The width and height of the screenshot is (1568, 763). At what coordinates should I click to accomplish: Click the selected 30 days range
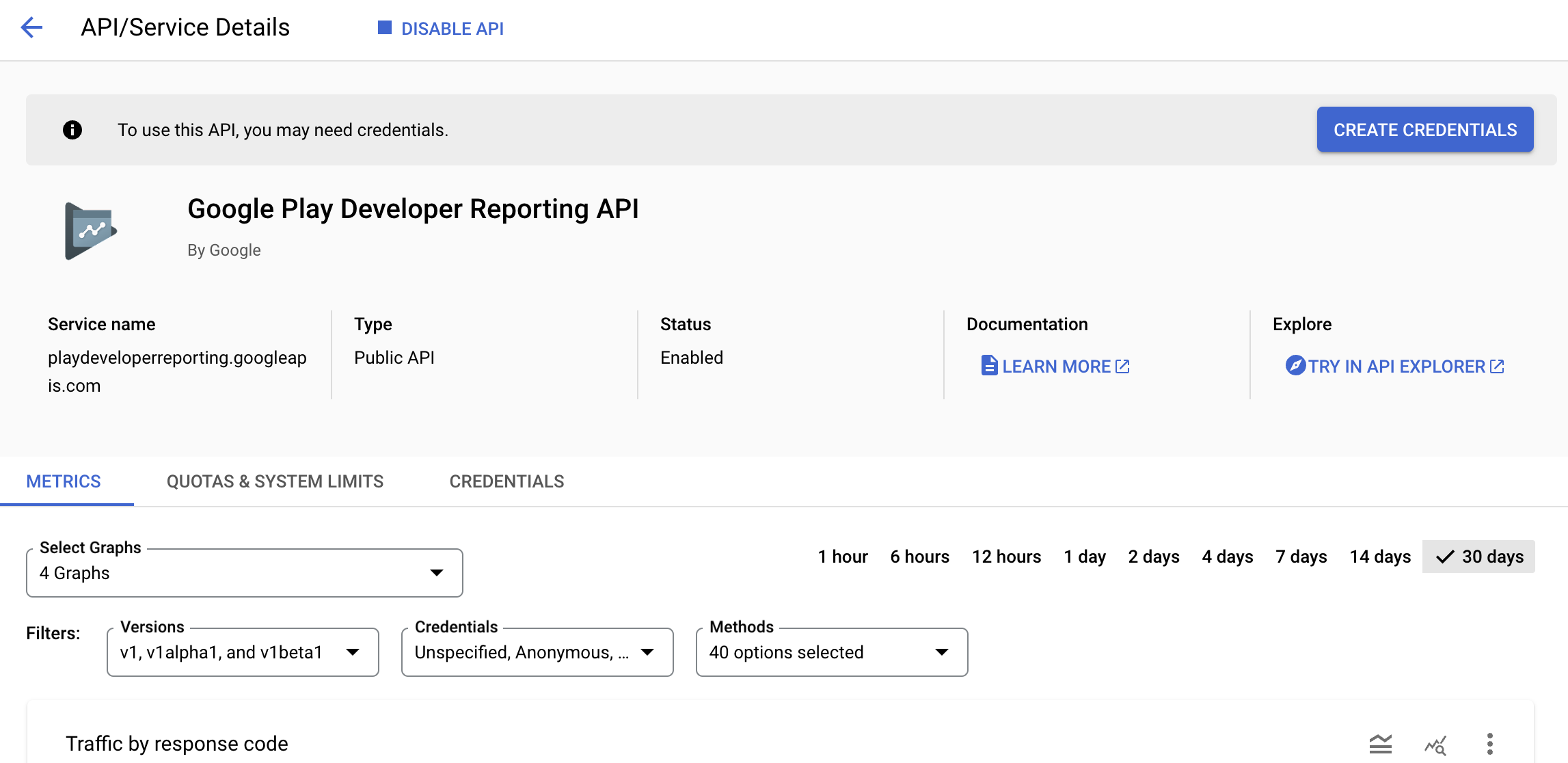point(1479,557)
